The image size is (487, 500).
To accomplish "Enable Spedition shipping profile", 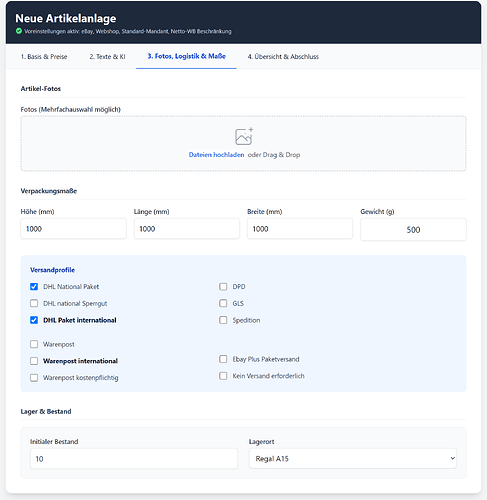I will point(223,320).
